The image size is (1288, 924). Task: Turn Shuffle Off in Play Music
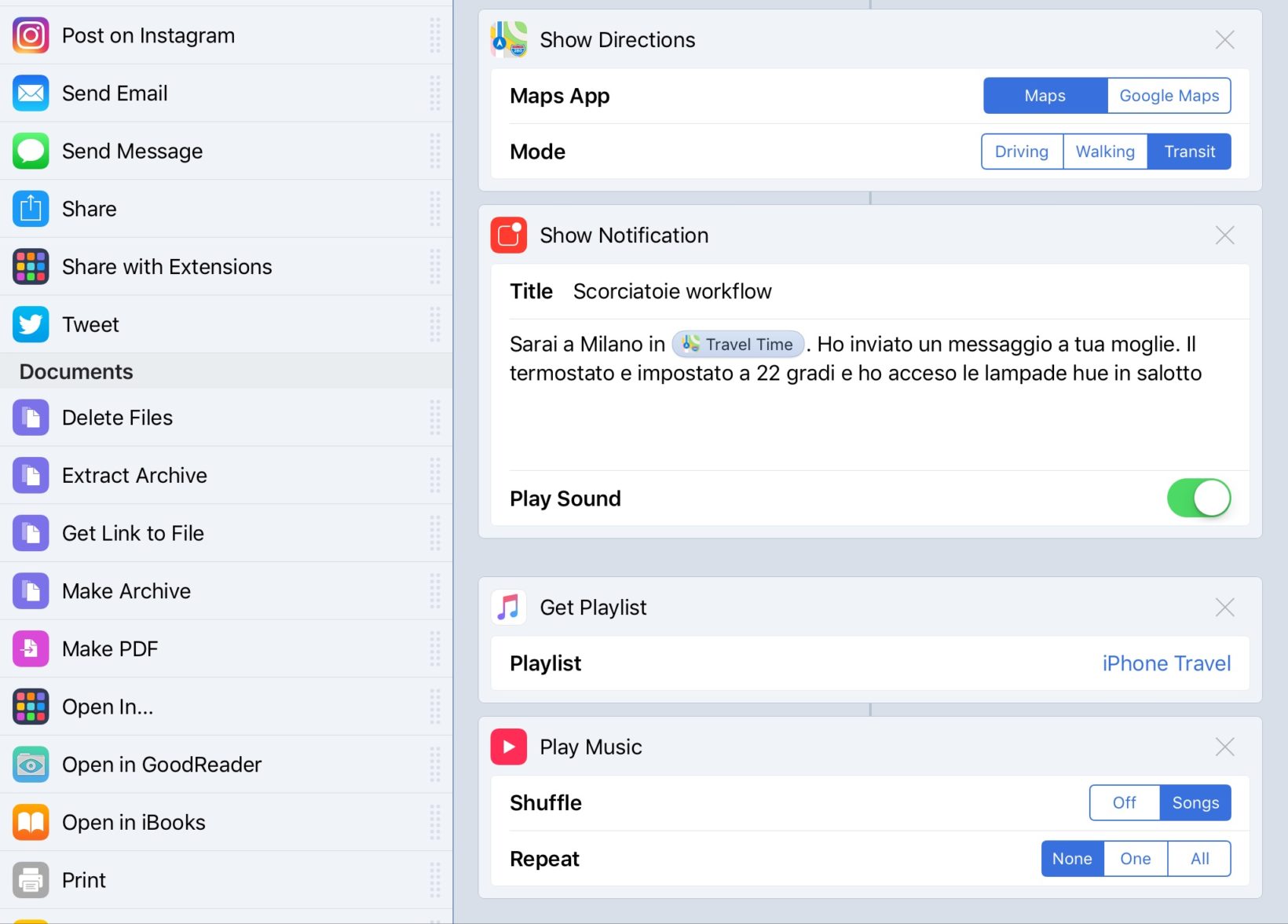point(1124,802)
